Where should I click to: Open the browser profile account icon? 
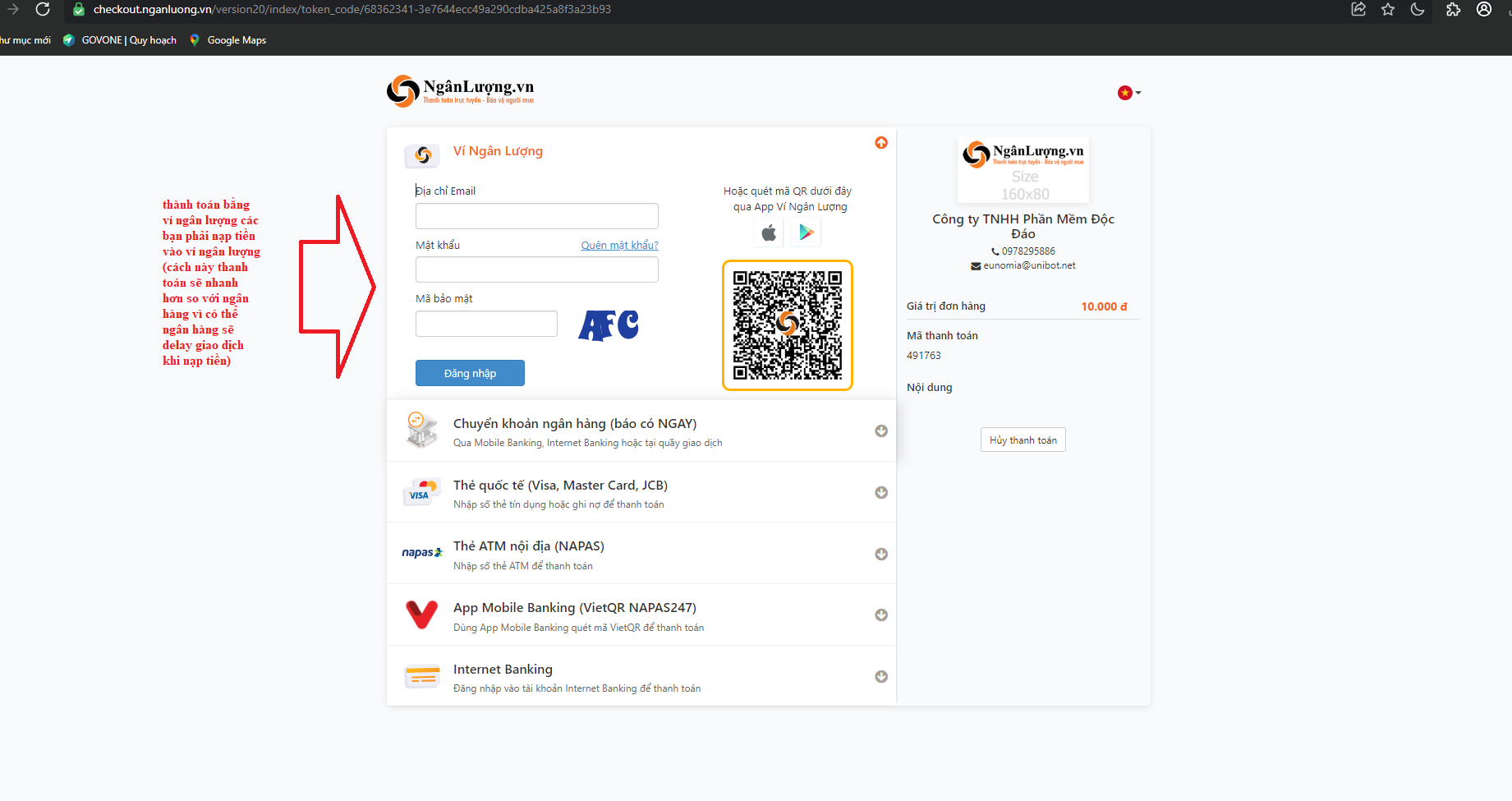pos(1484,9)
